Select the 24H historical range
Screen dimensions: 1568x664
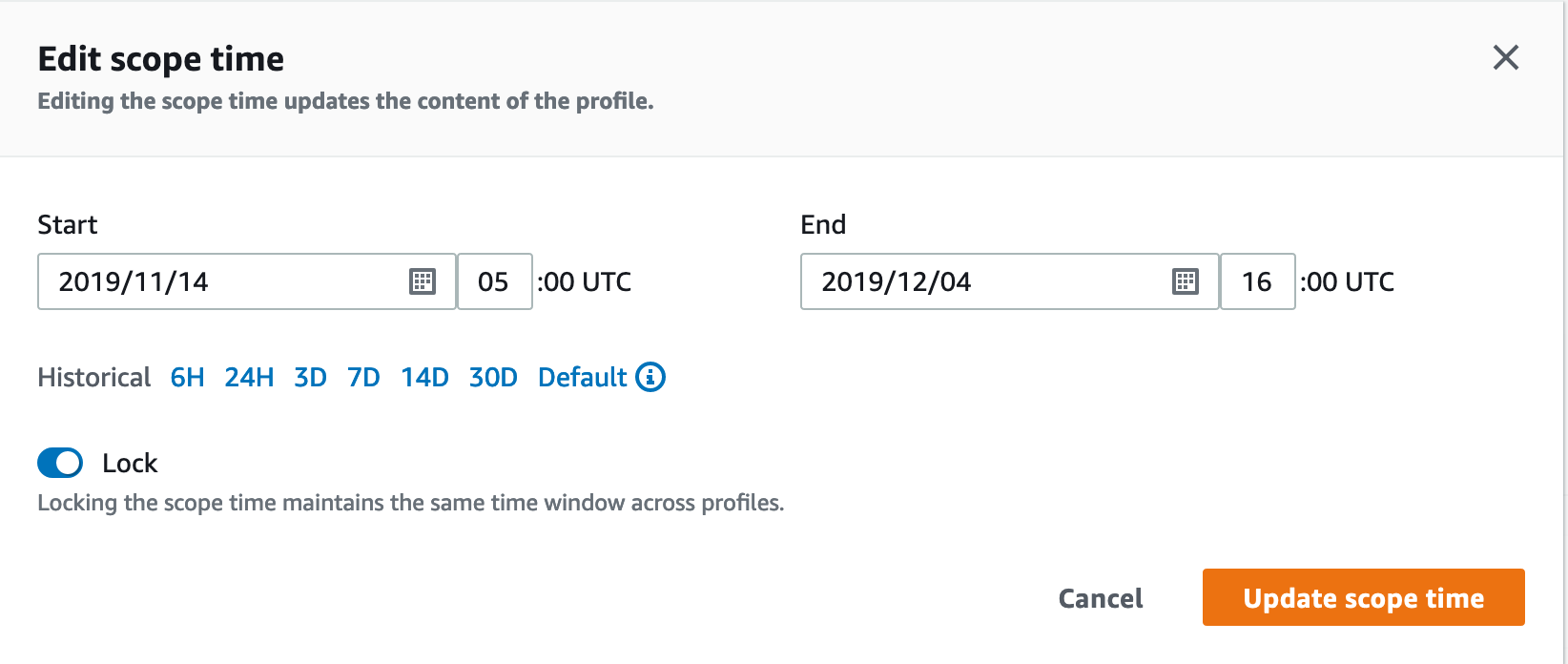tap(249, 378)
